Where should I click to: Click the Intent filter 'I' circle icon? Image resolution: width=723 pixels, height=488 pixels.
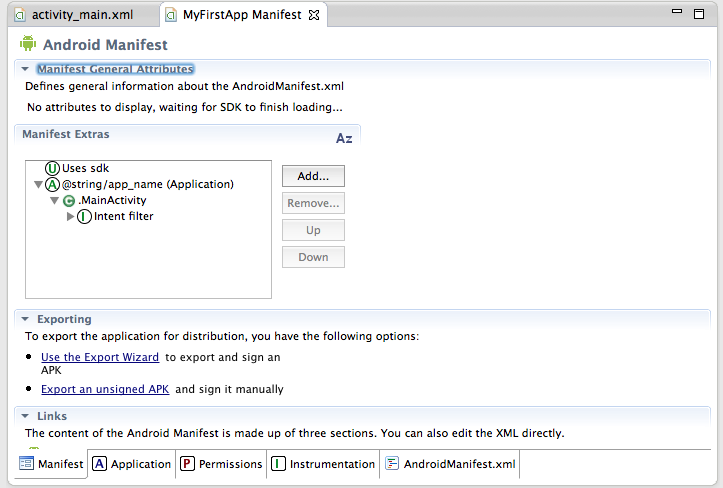coord(84,216)
